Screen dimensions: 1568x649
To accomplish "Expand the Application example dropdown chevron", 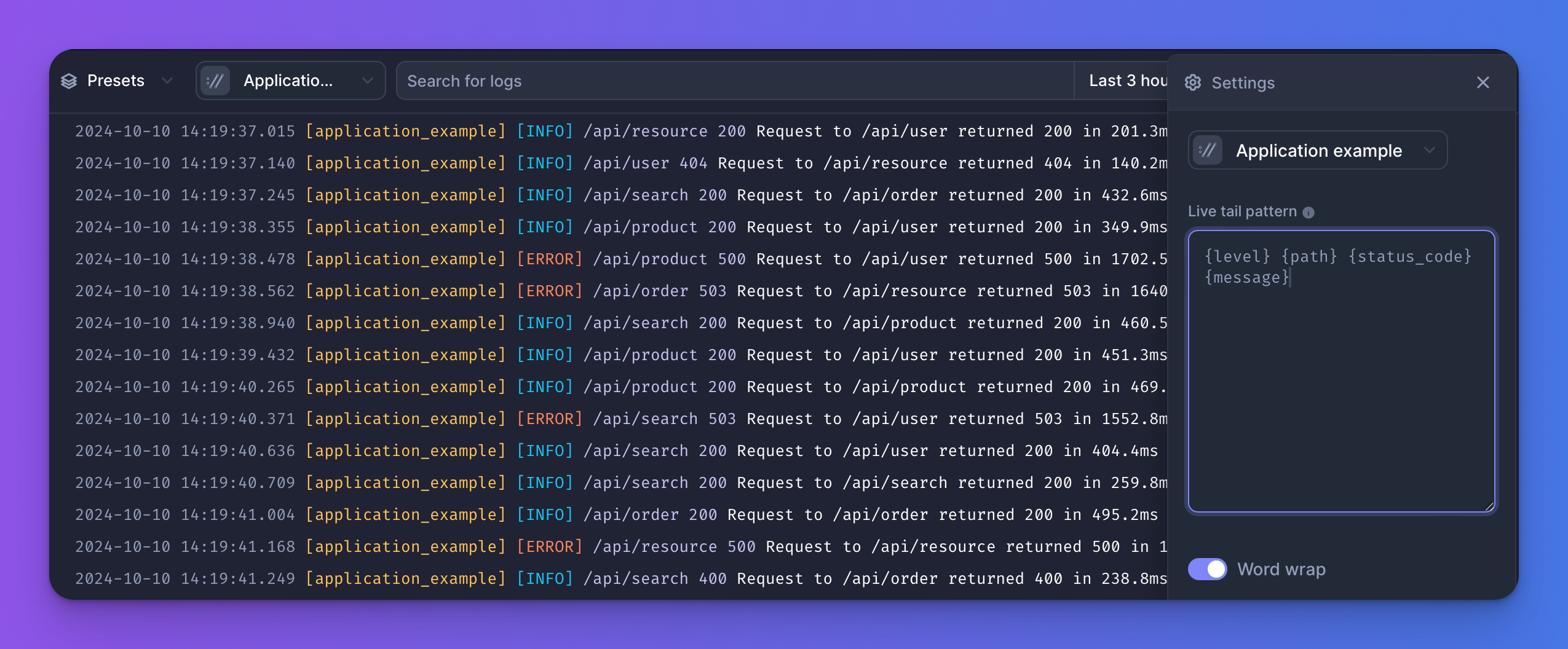I will click(x=1429, y=150).
